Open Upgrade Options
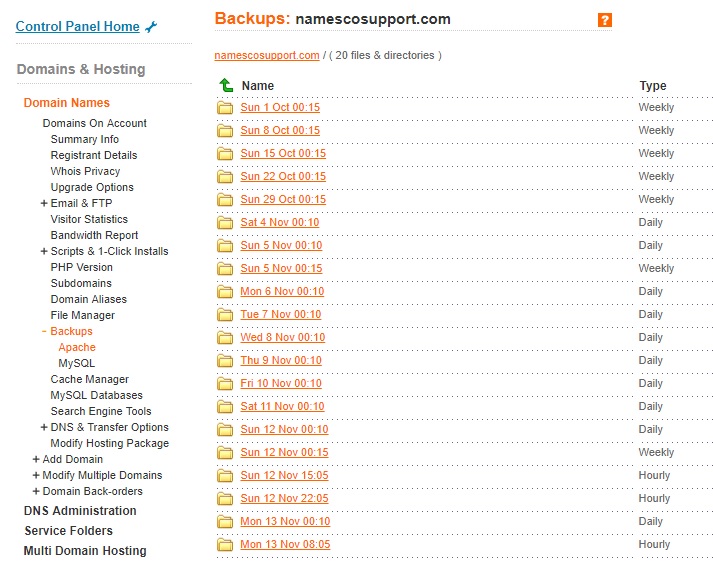The image size is (713, 565). [92, 187]
